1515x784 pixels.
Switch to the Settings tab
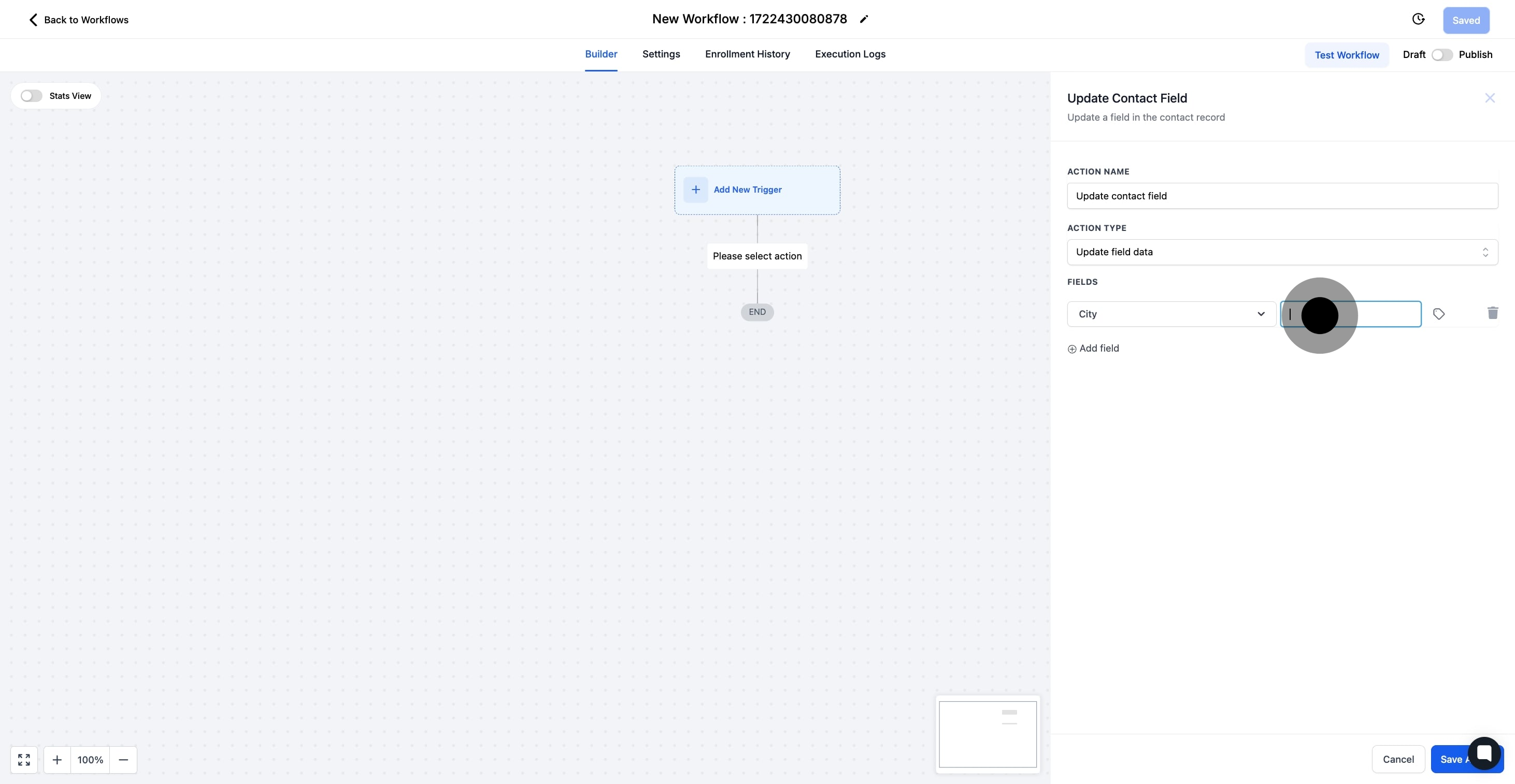(x=661, y=54)
